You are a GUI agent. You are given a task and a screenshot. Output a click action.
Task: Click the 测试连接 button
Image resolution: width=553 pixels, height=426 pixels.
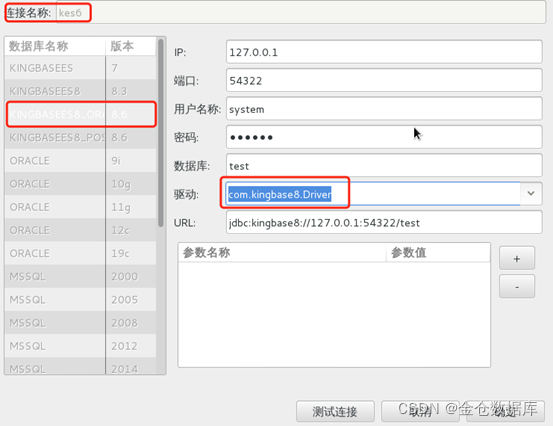coord(335,411)
